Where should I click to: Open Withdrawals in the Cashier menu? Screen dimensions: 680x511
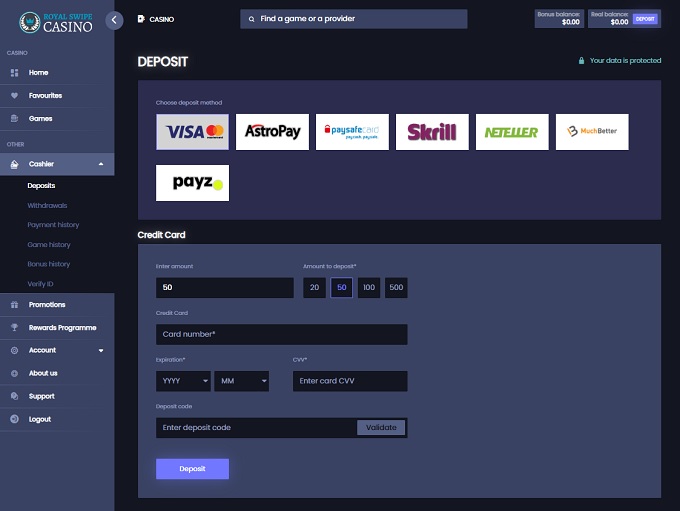click(46, 205)
